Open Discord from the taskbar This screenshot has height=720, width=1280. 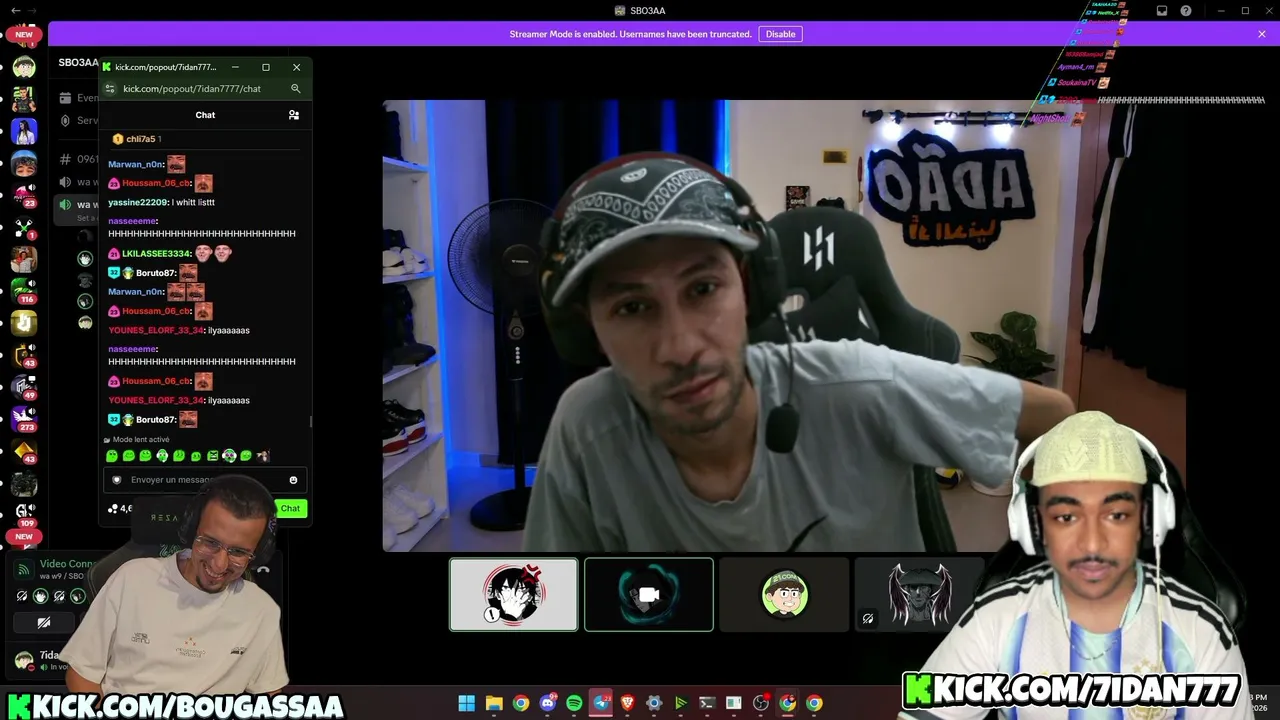[548, 703]
